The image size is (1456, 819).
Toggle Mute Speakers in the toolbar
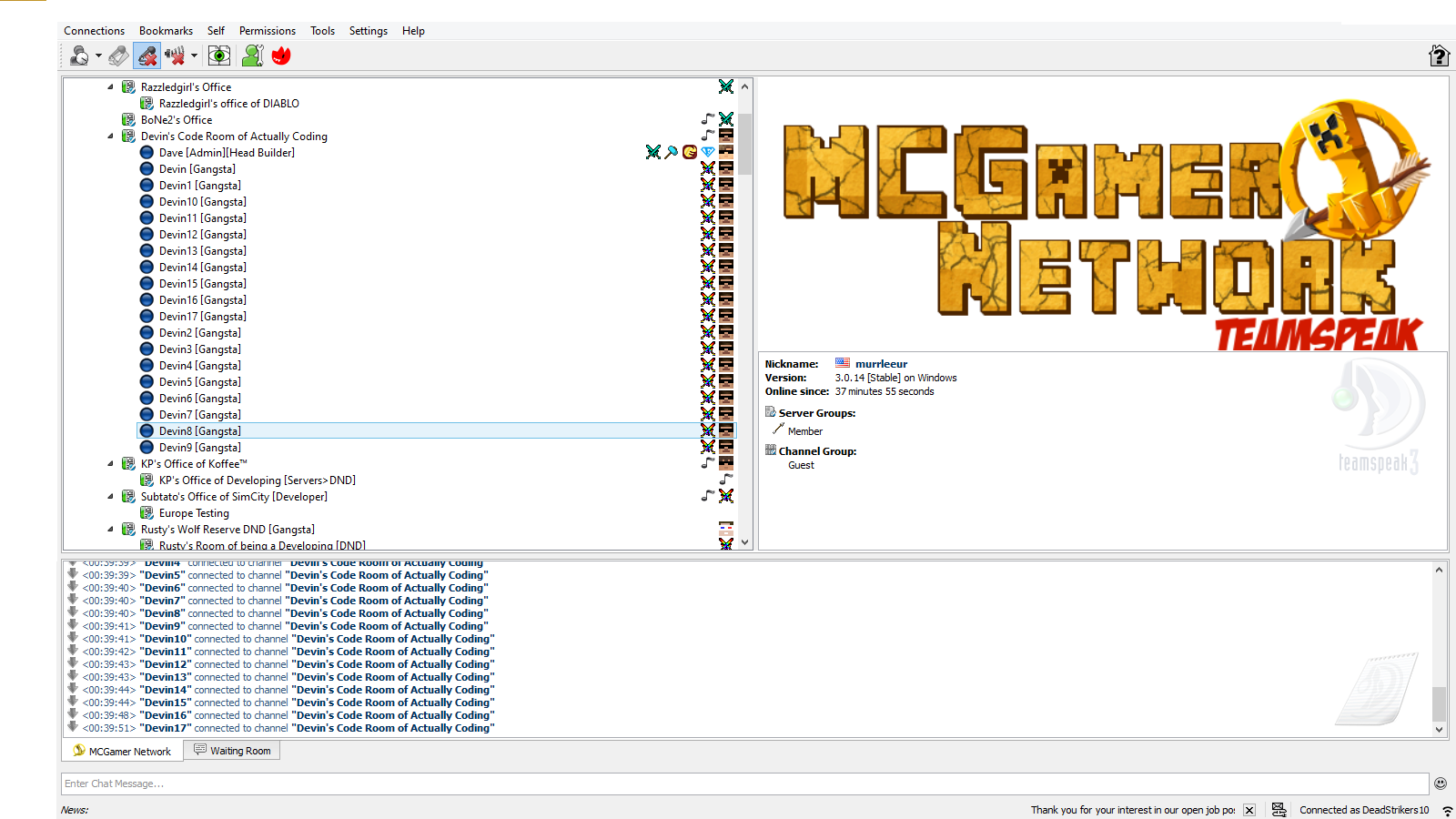coord(175,56)
